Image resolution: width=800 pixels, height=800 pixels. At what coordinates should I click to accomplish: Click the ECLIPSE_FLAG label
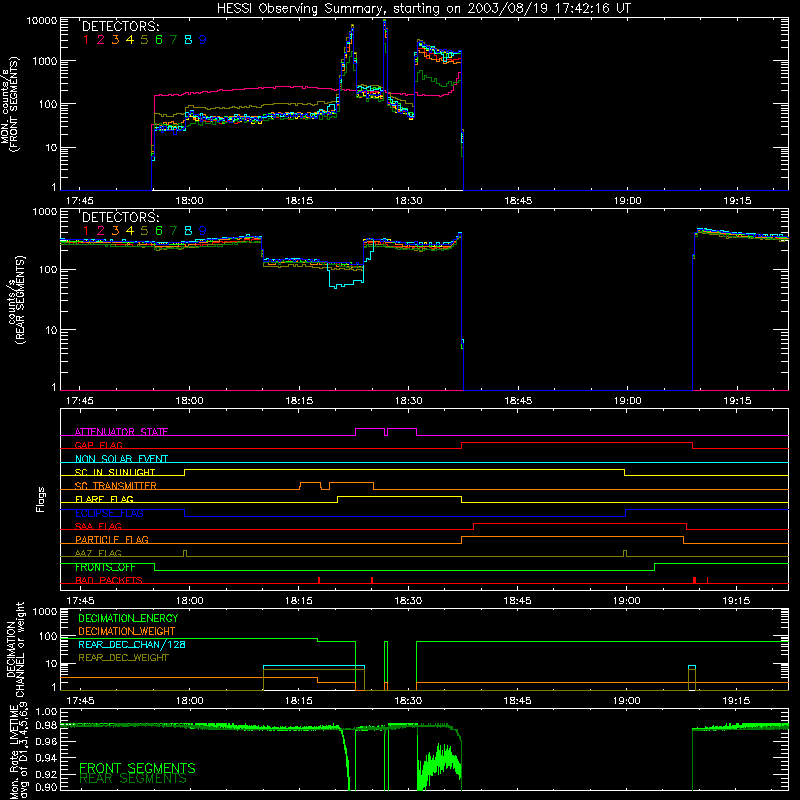109,513
